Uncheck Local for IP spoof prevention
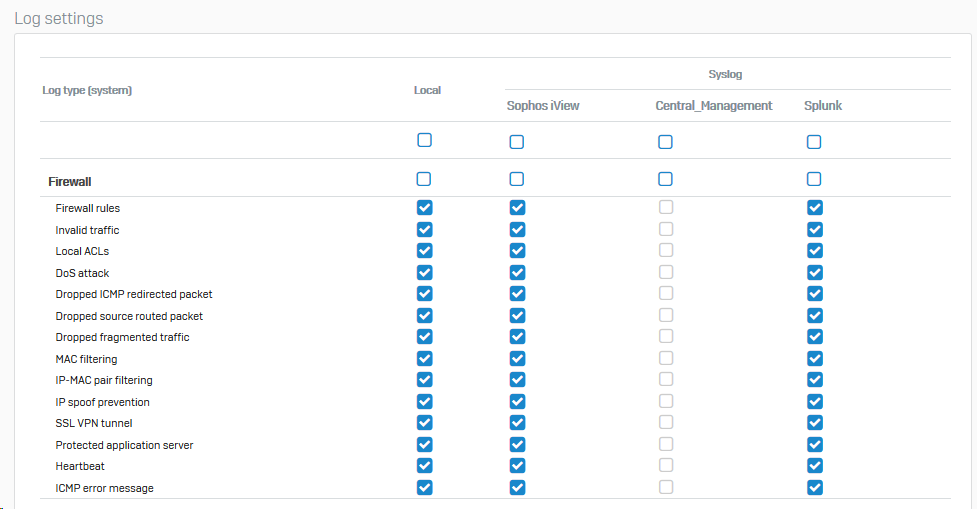 [424, 402]
